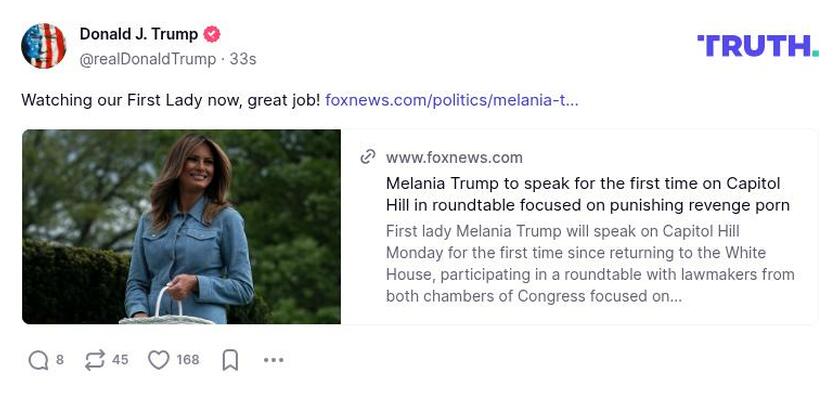This screenshot has width=840, height=406.
Task: Open the Melania Trump preview photo
Action: tap(181, 227)
